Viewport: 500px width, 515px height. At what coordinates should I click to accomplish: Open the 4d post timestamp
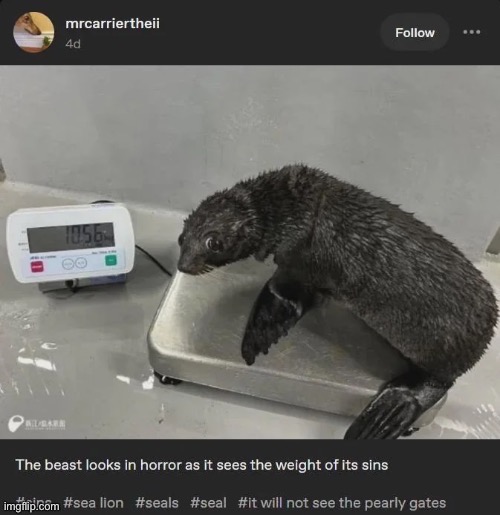tap(73, 44)
